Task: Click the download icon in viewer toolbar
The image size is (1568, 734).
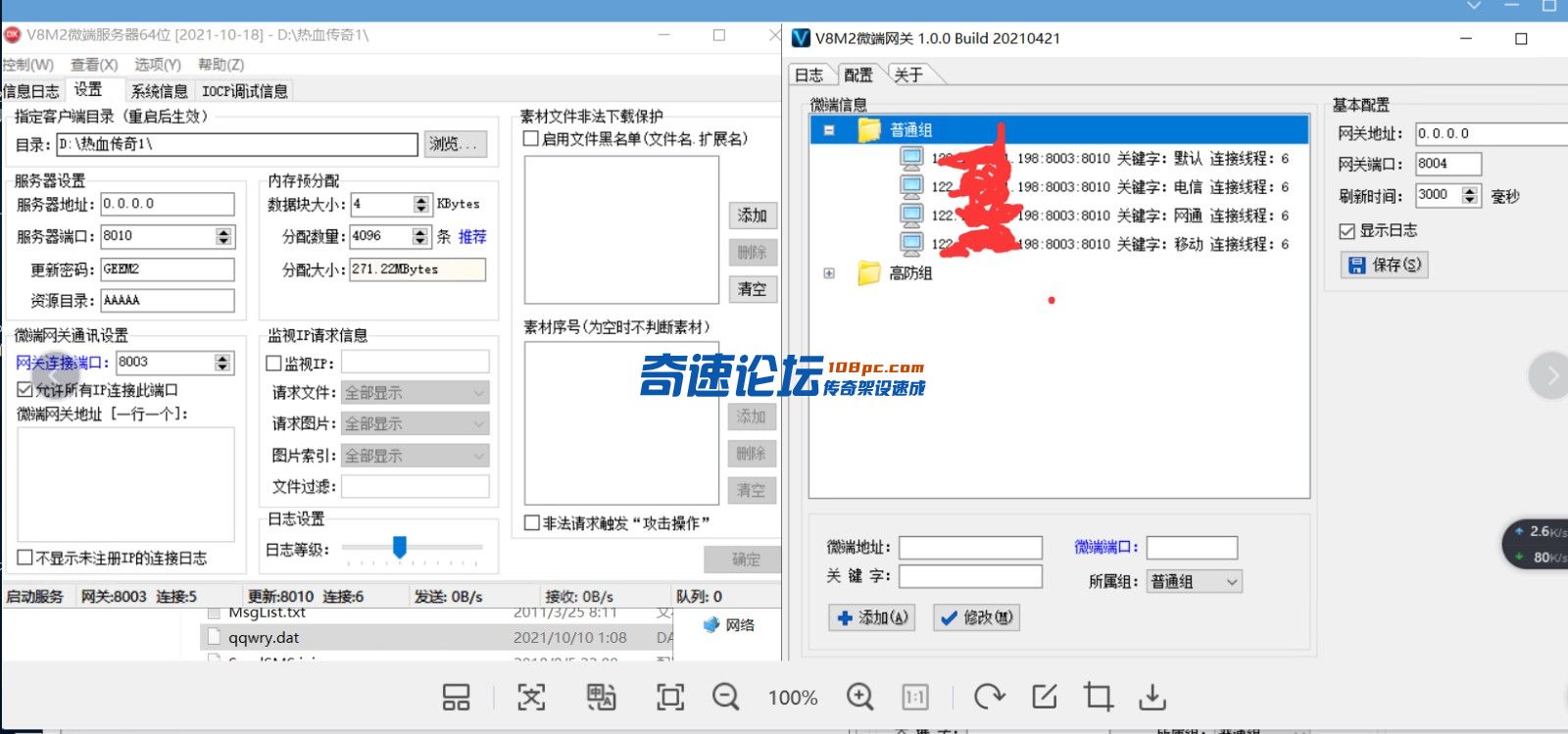Action: click(1152, 697)
